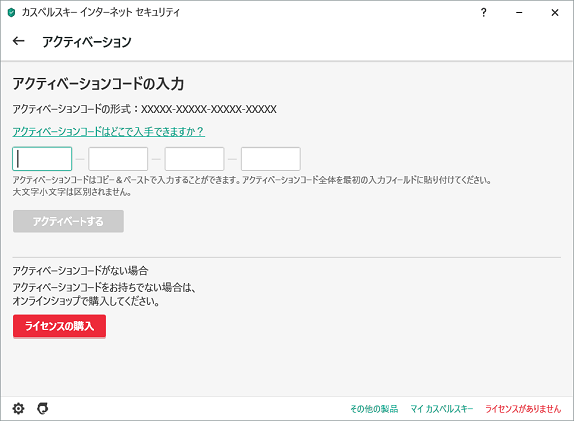
Task: Open the support agent icon beside the gear
Action: [43, 408]
